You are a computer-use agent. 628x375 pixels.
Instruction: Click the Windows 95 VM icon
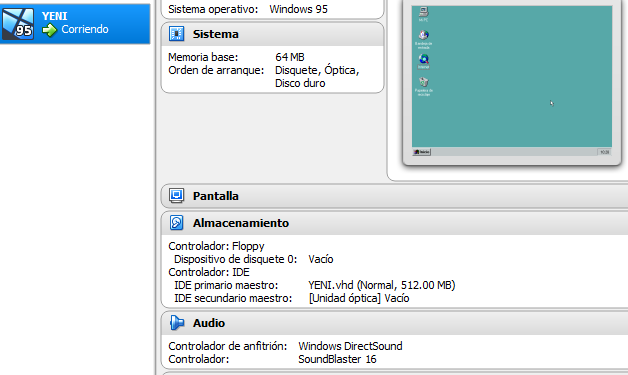click(18, 24)
